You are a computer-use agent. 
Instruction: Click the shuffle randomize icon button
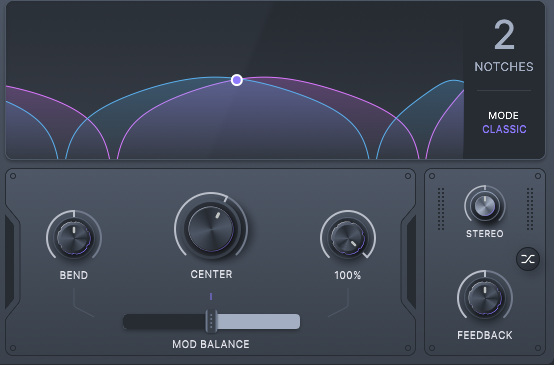528,259
